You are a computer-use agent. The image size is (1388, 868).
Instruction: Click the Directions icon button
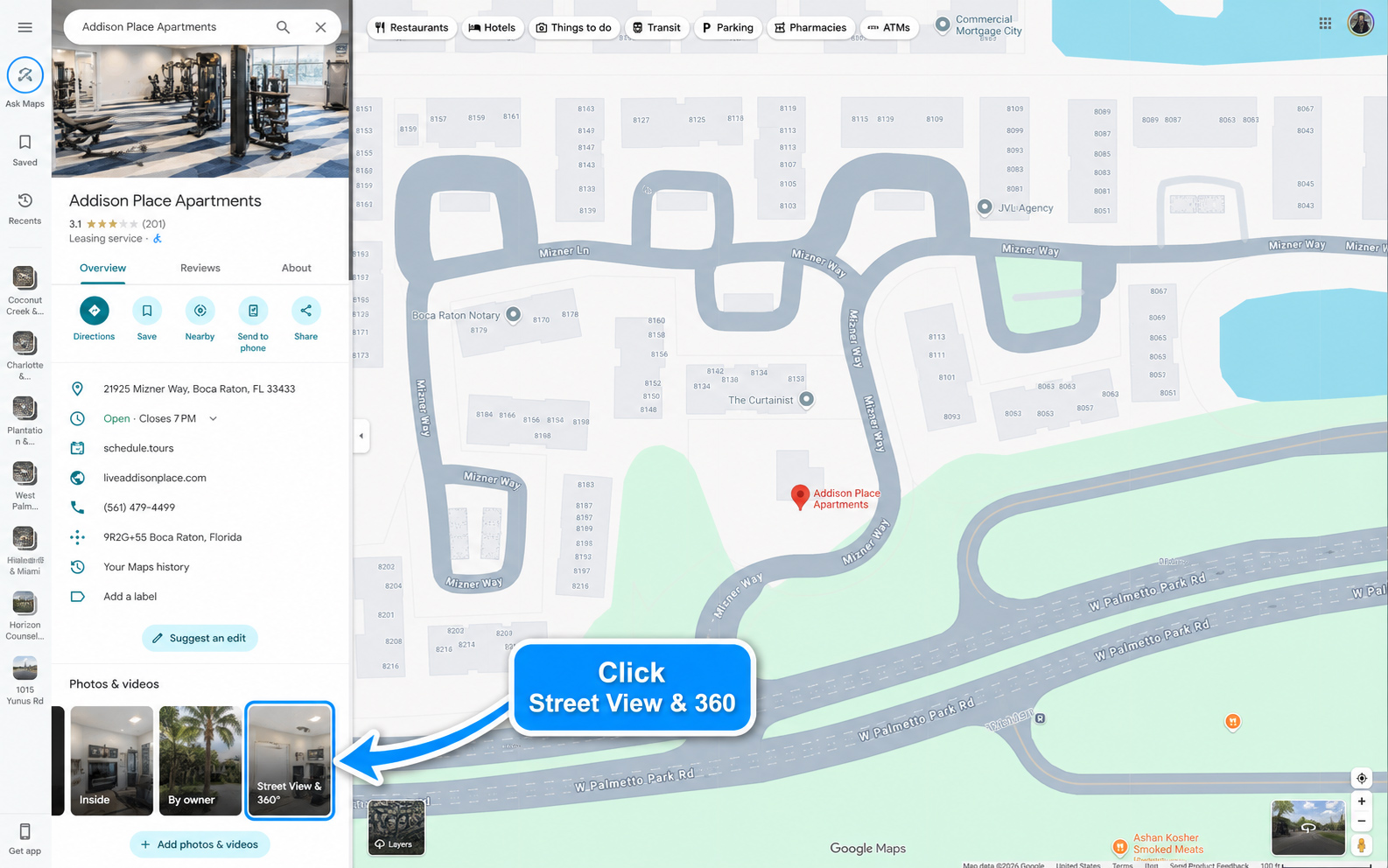coord(94,311)
